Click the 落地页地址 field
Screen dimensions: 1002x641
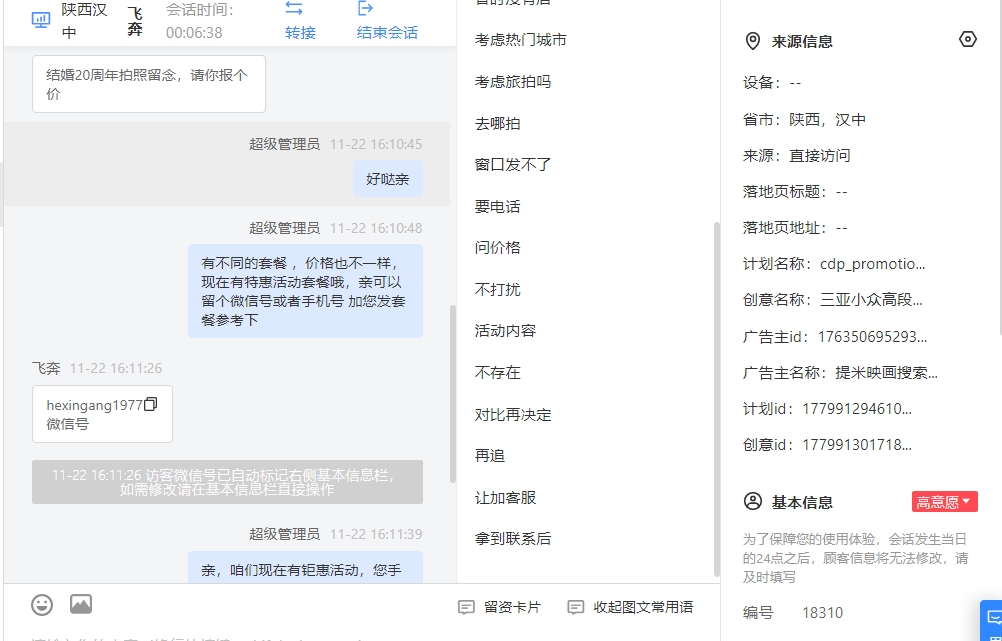tap(795, 228)
